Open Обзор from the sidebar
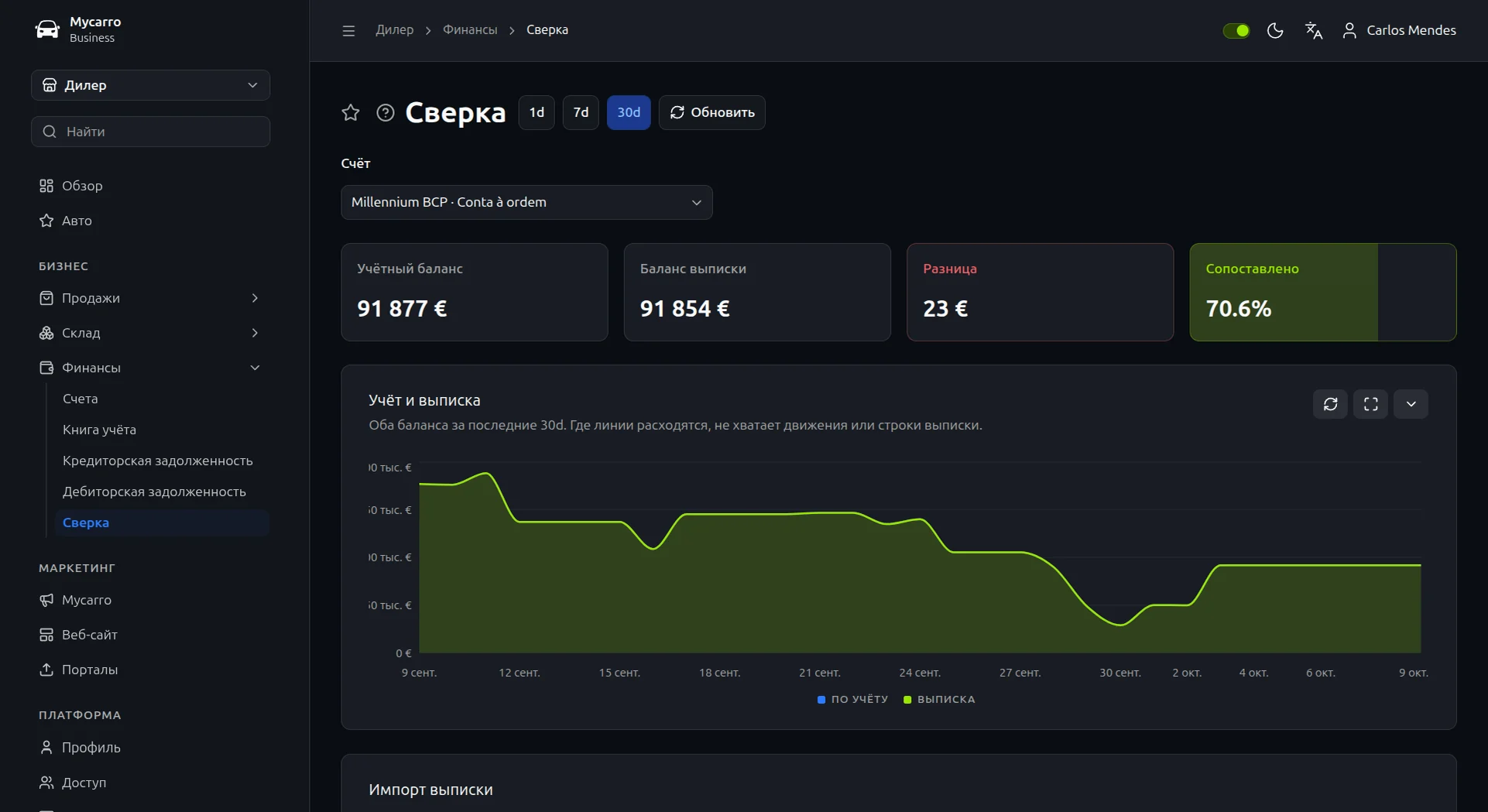 (150, 186)
